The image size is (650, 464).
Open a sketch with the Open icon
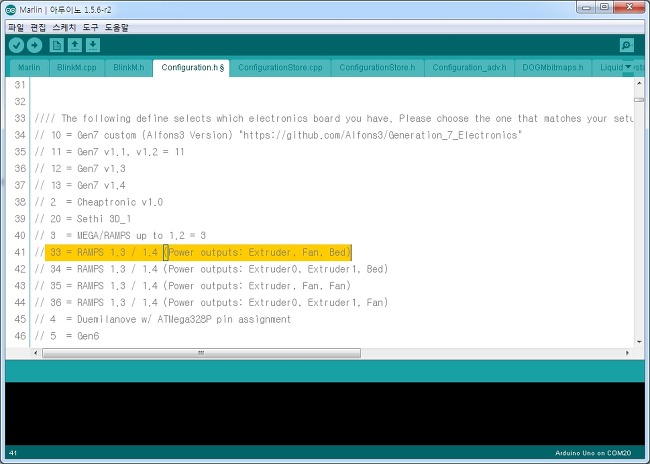point(75,45)
